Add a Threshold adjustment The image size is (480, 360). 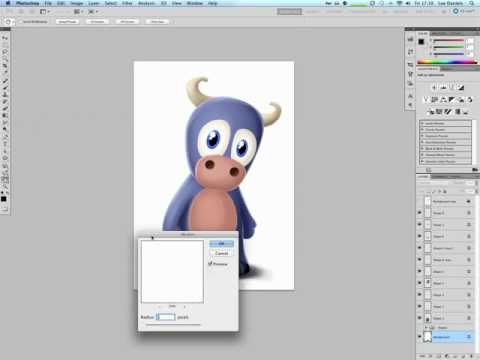pyautogui.click(x=448, y=112)
